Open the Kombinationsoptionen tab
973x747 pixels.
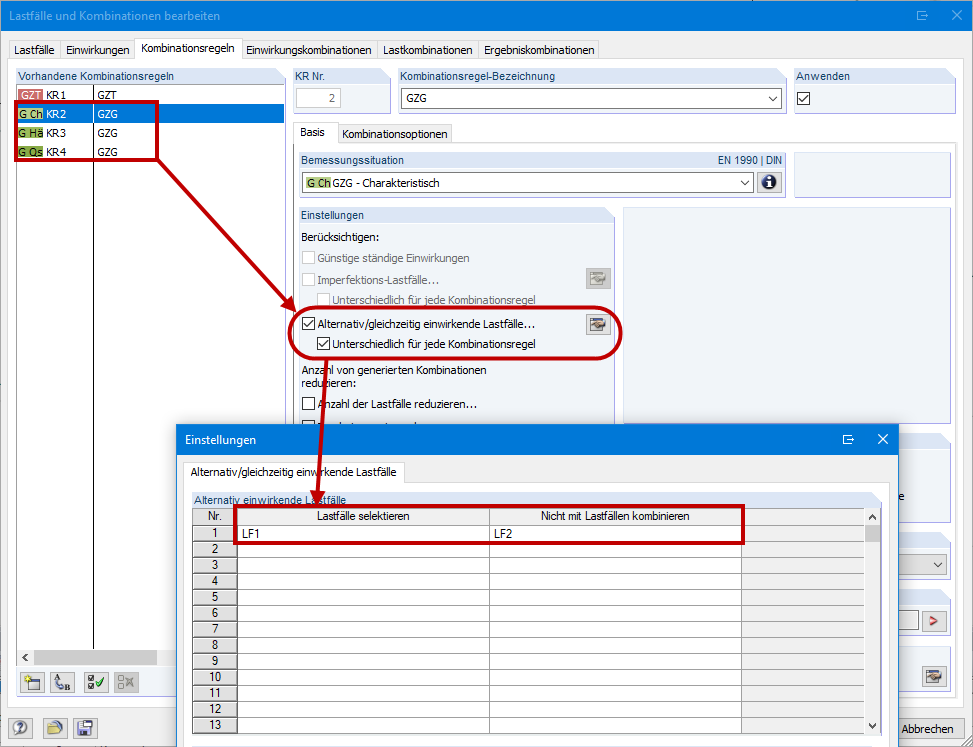pos(394,131)
